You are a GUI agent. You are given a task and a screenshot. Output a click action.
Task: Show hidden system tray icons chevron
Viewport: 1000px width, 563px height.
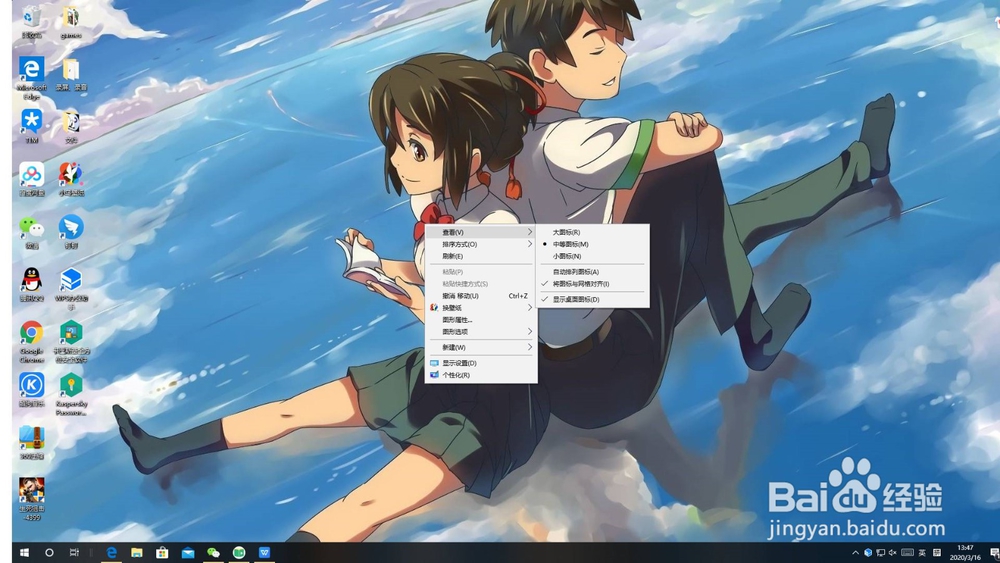(855, 552)
